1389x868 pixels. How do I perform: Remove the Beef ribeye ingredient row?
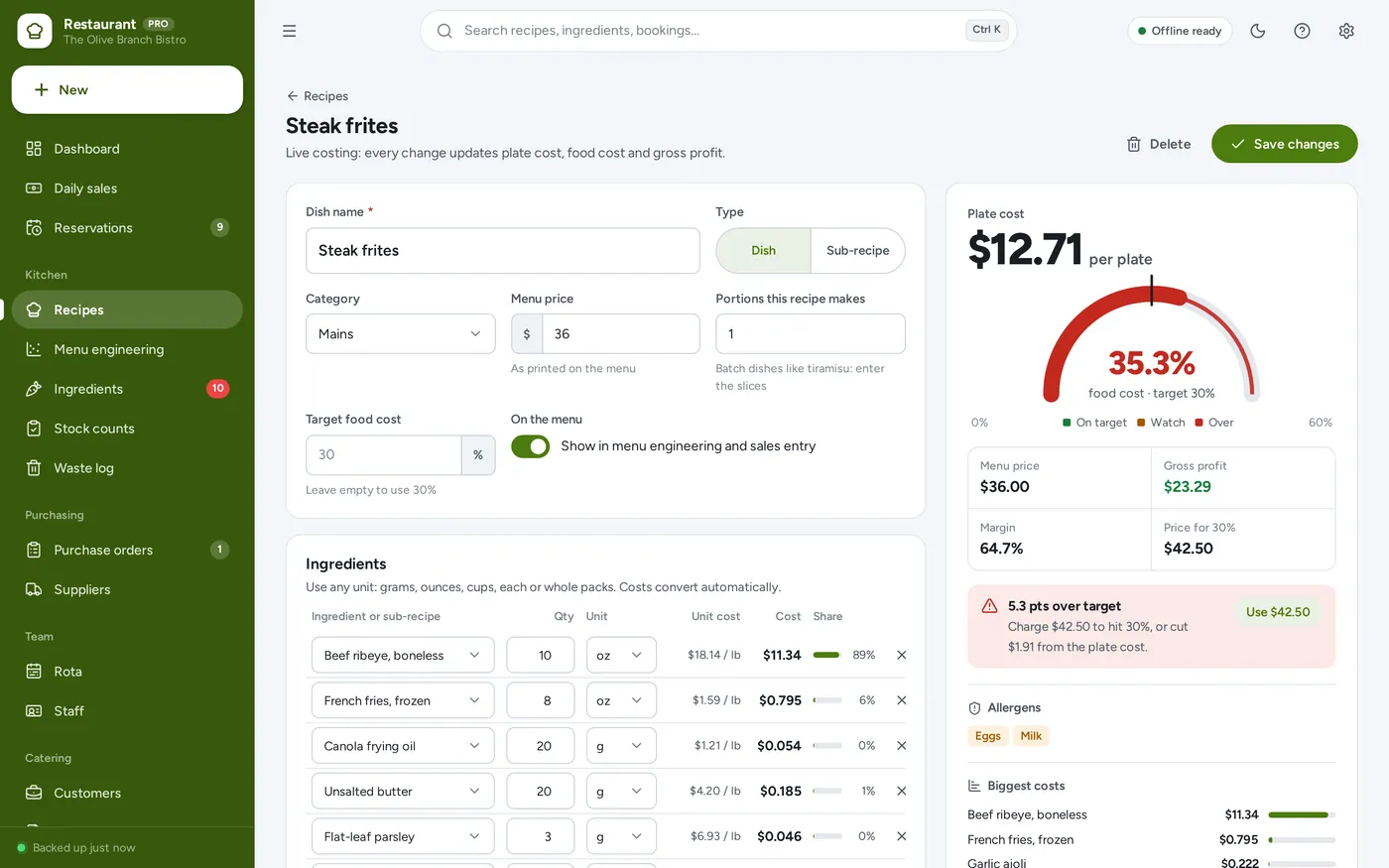pos(902,655)
